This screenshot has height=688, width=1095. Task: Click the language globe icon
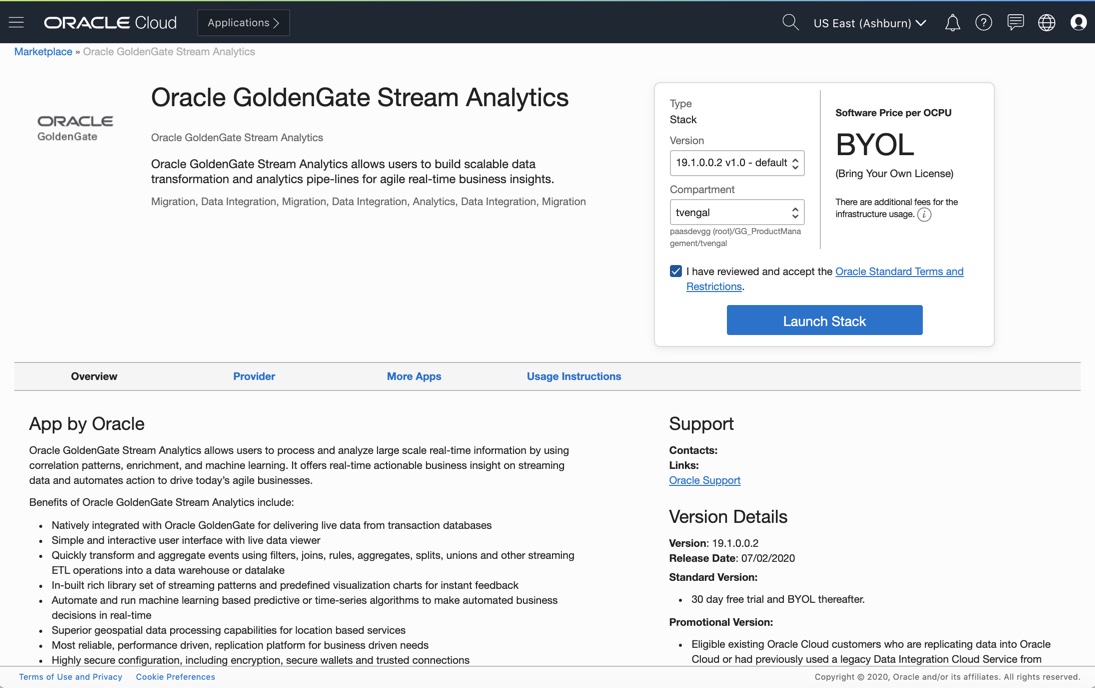pyautogui.click(x=1046, y=22)
